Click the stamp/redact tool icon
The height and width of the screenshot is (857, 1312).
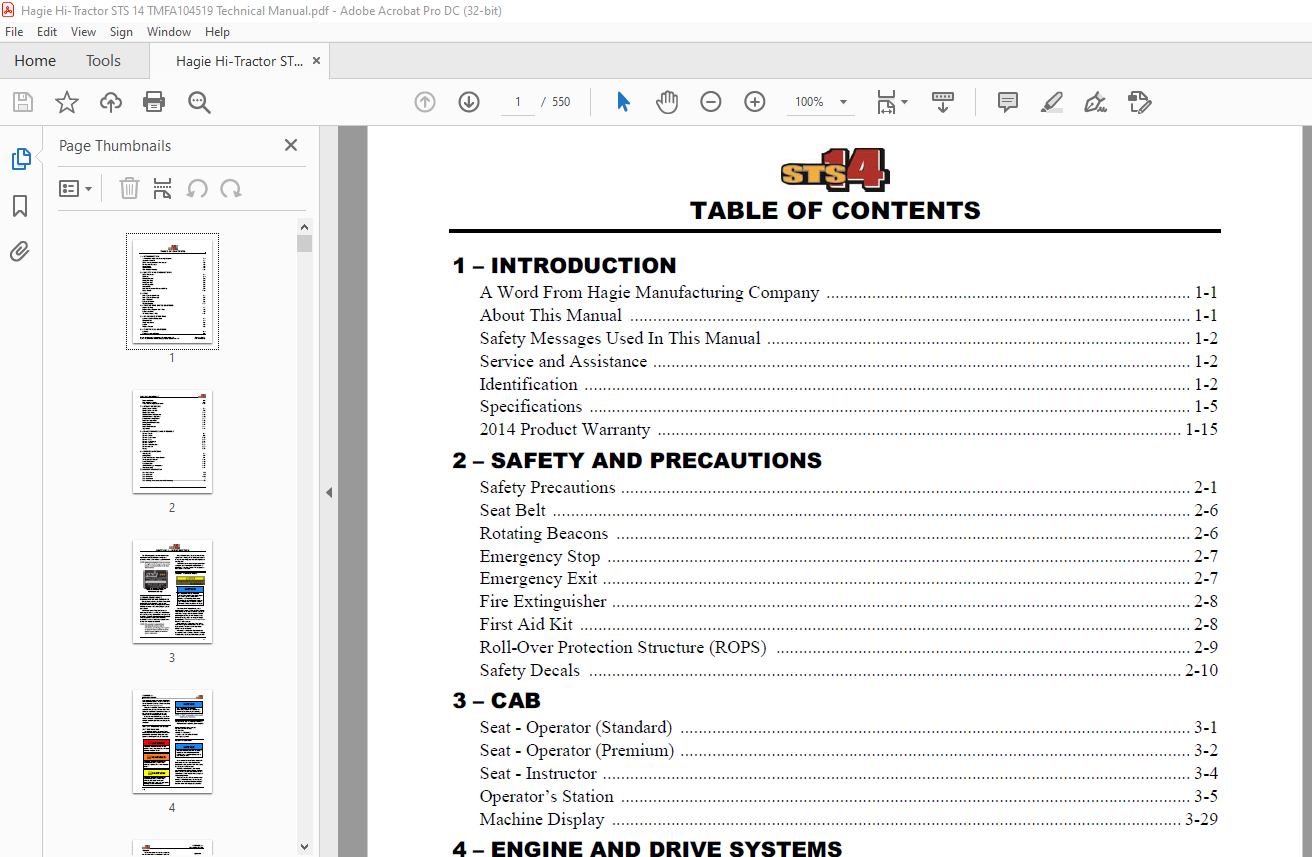[x=1140, y=102]
